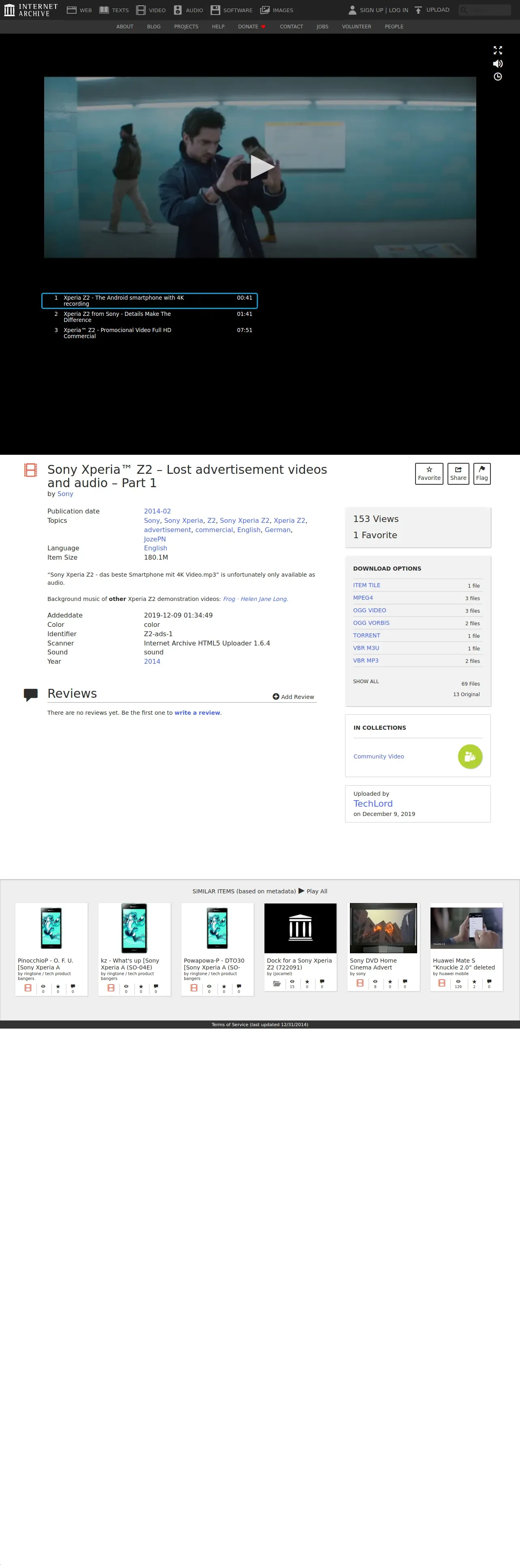
Task: Open the Volunteer menu item
Action: click(x=356, y=27)
